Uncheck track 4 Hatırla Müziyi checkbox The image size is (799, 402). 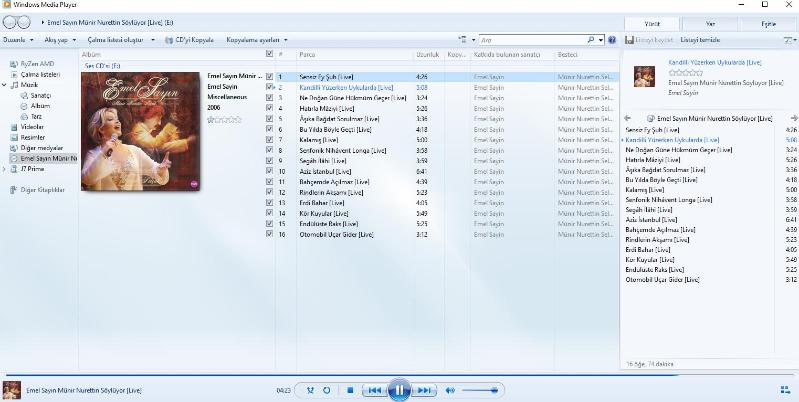tap(270, 108)
